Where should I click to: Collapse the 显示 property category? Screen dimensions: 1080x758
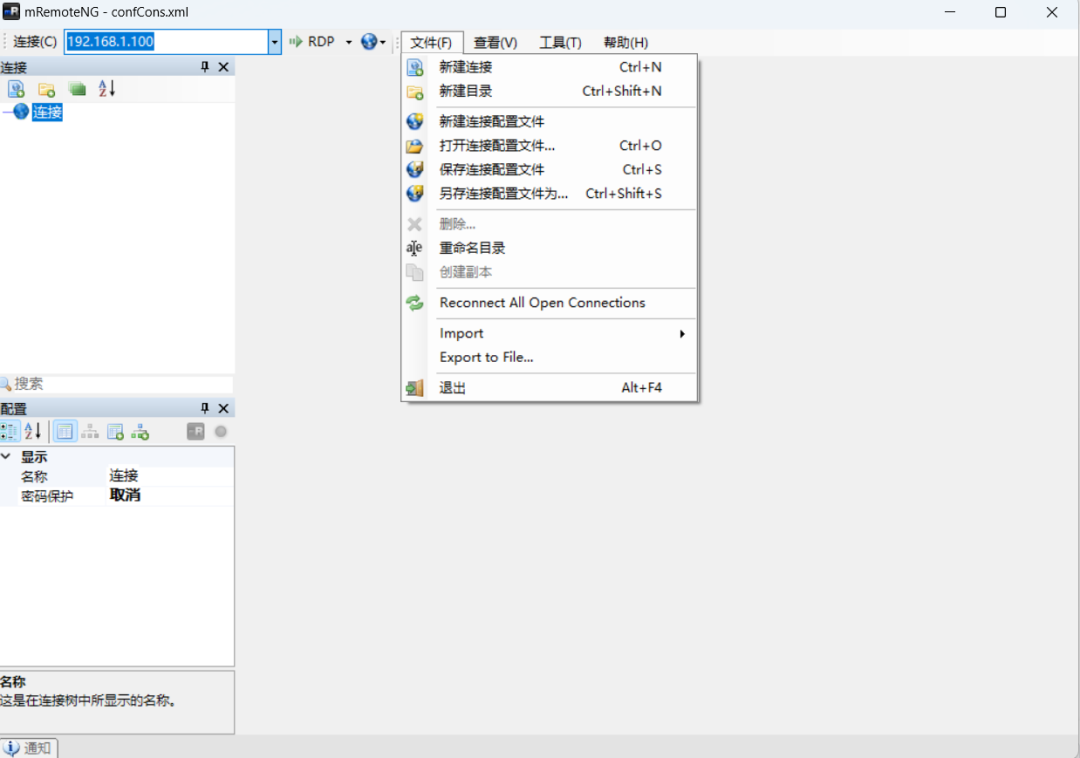[7, 457]
